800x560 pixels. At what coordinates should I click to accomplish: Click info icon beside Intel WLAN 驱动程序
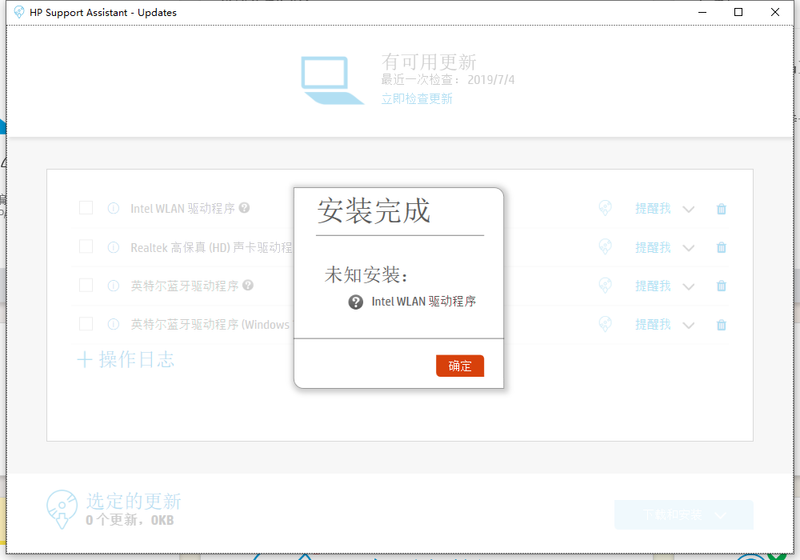pos(113,209)
